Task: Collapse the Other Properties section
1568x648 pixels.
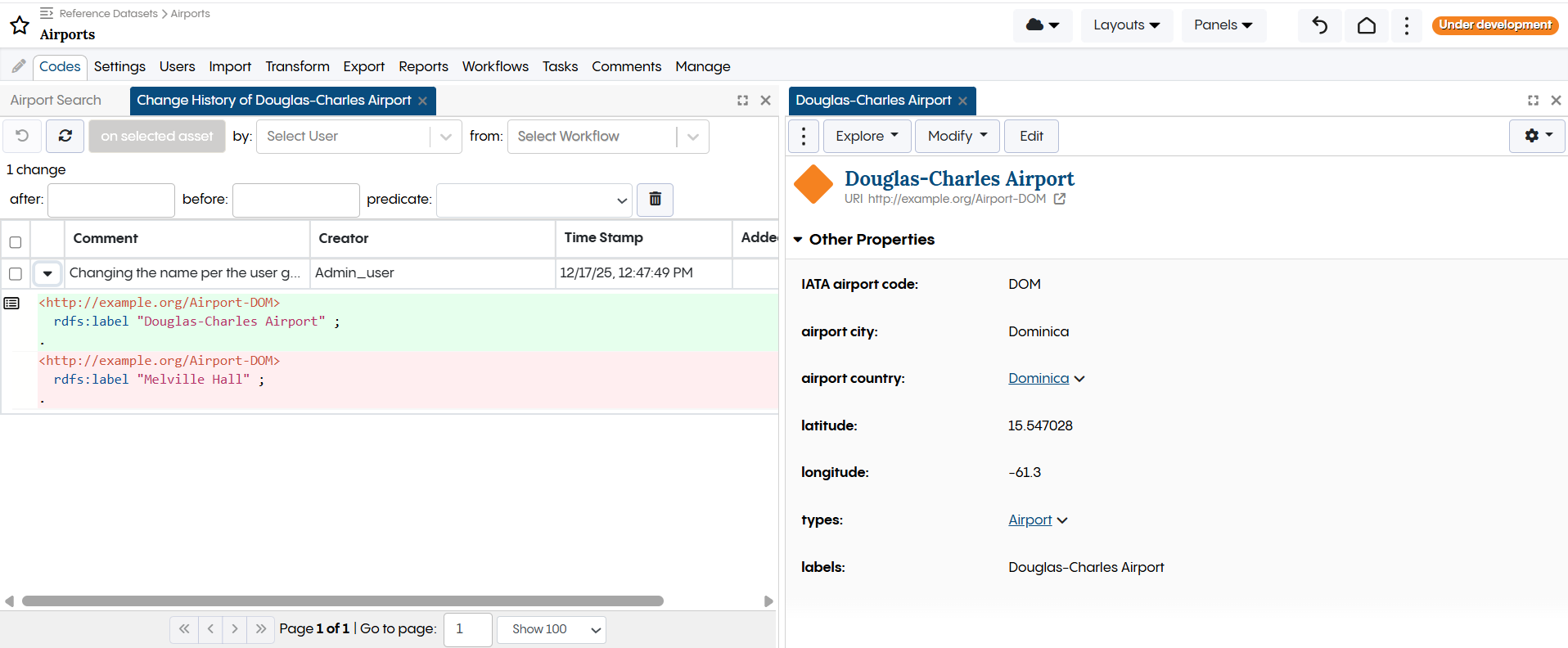Action: tap(798, 240)
